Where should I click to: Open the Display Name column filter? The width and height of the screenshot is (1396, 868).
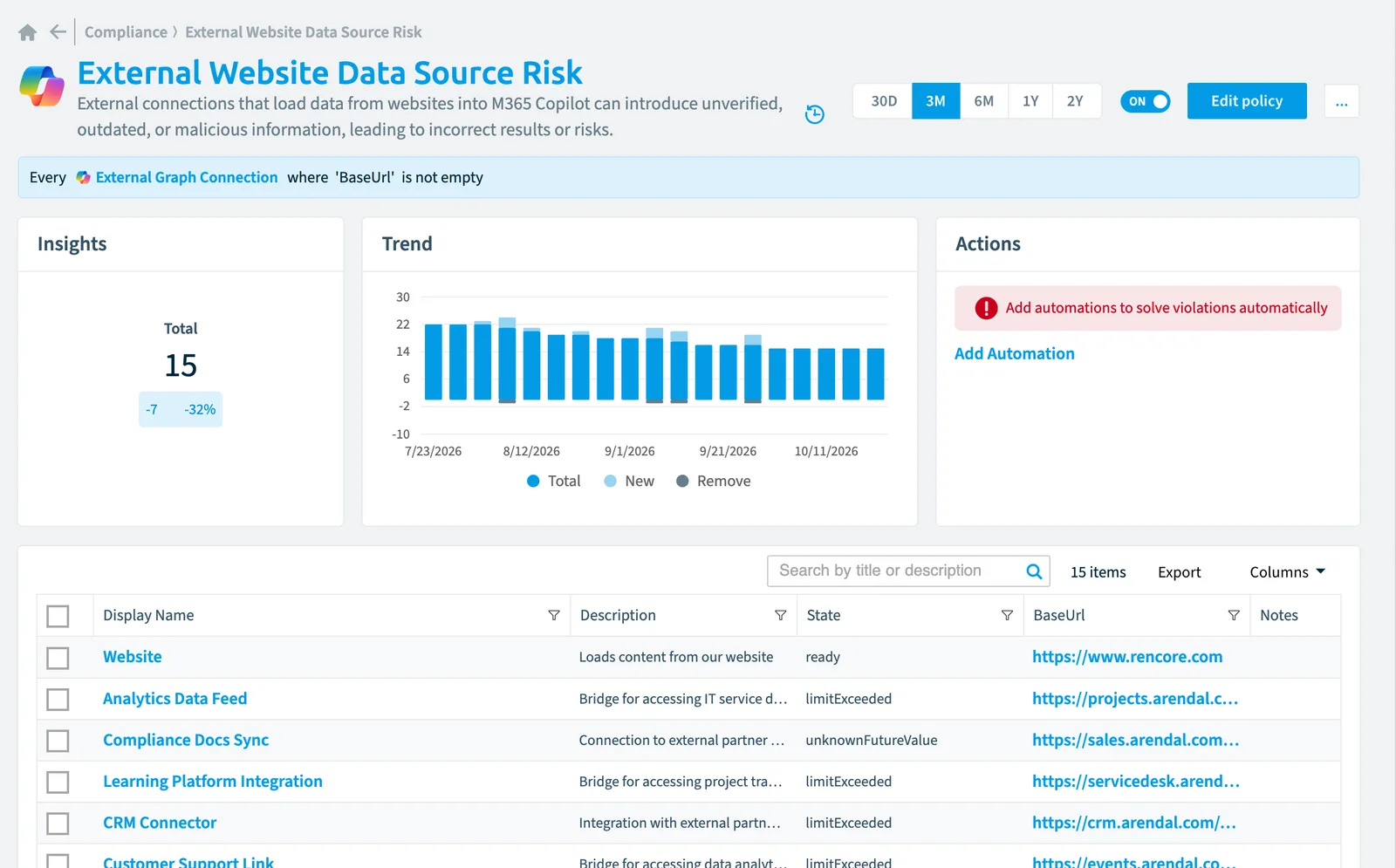(x=553, y=615)
